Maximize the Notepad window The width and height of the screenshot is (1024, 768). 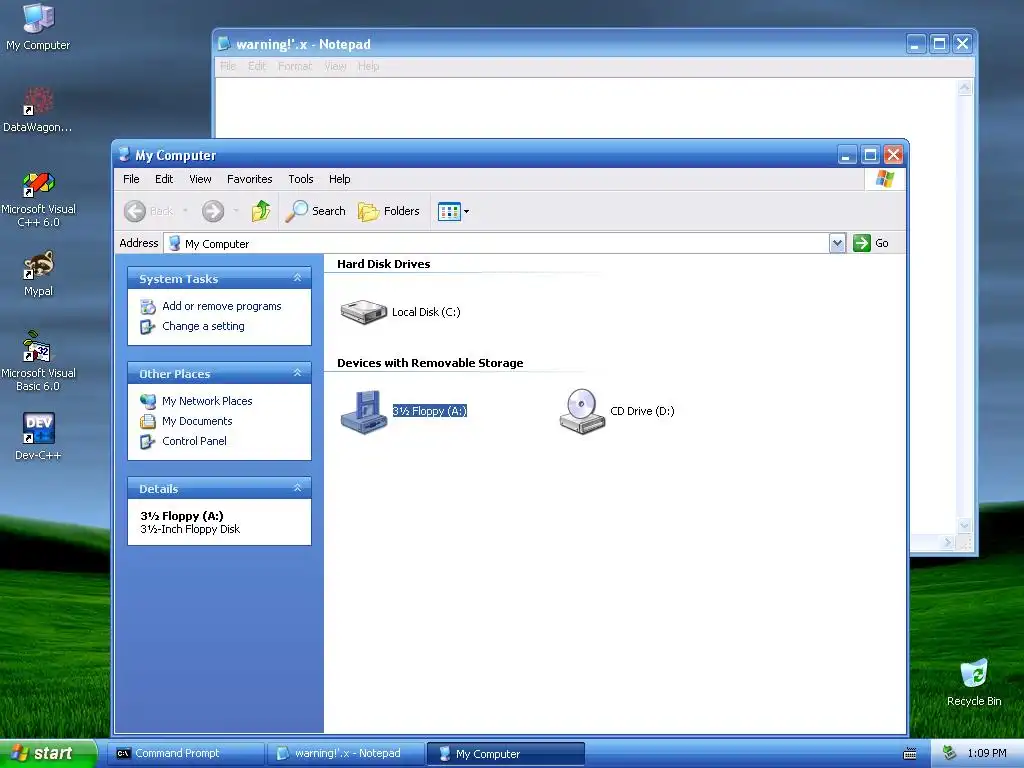[939, 44]
